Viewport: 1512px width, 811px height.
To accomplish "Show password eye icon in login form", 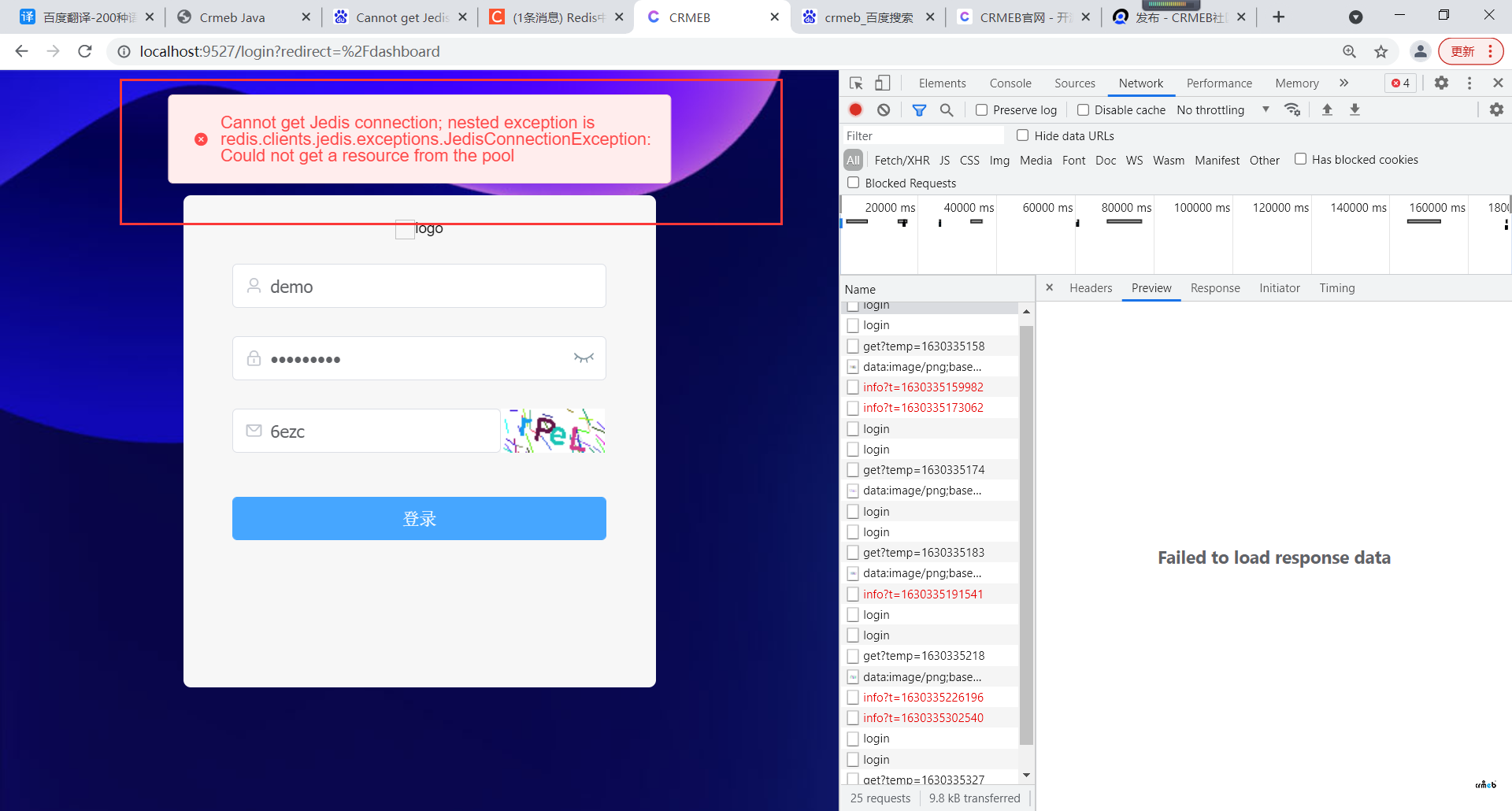I will point(584,358).
